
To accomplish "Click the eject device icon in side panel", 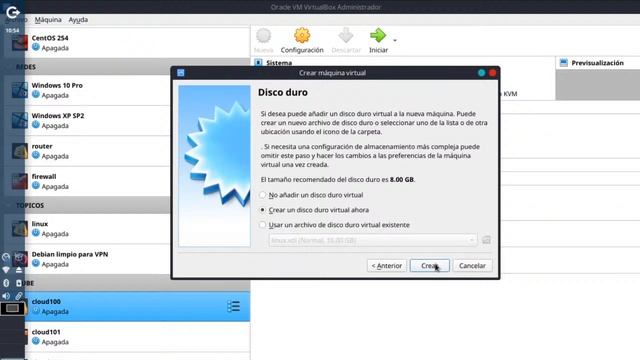I will pyautogui.click(x=19, y=270).
